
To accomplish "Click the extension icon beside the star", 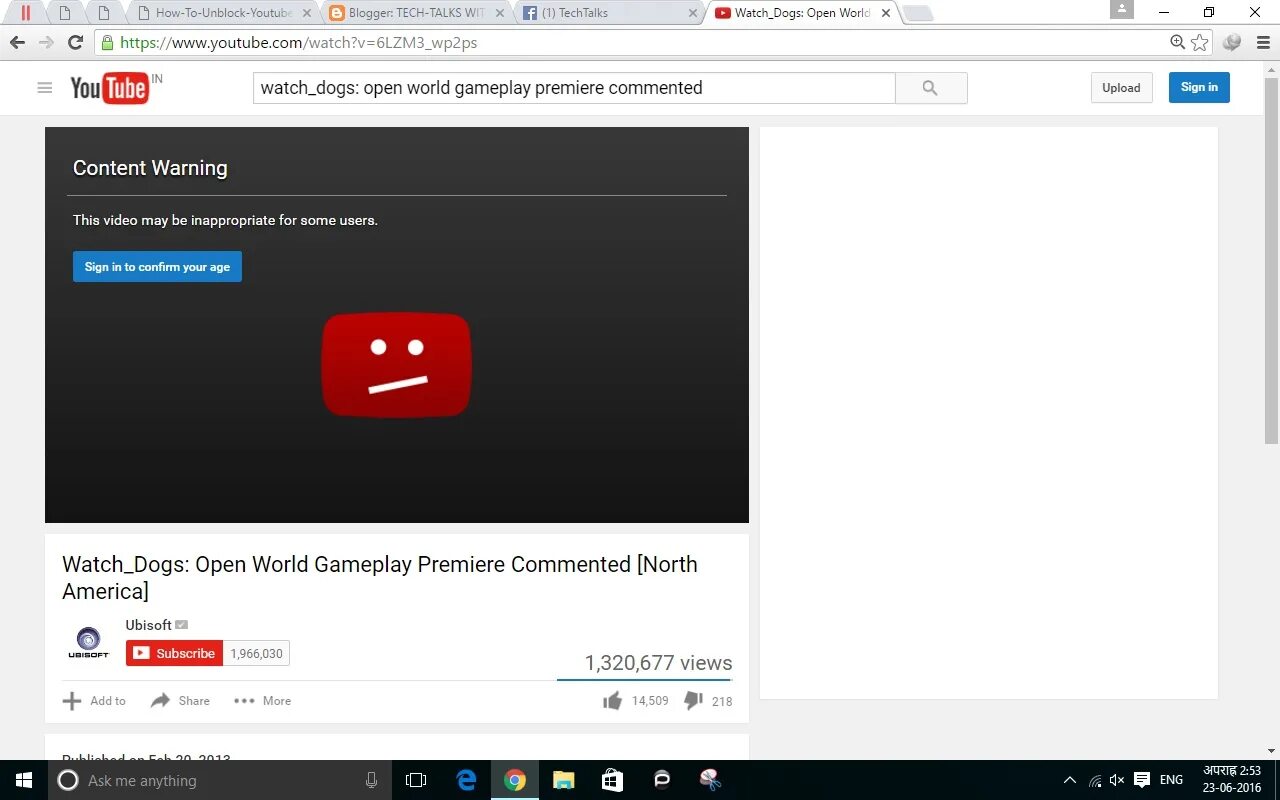I will coord(1232,43).
